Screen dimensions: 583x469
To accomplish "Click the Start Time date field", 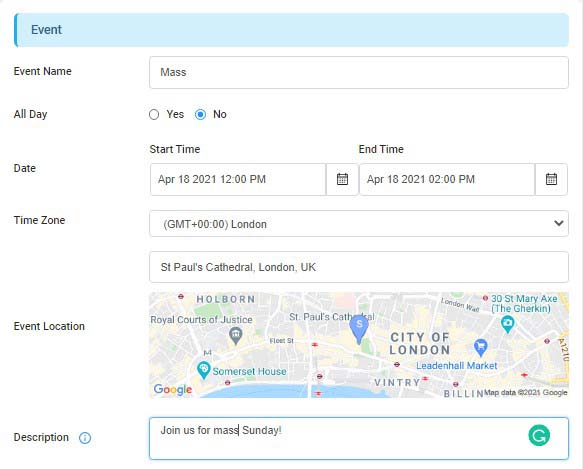I will click(x=238, y=179).
